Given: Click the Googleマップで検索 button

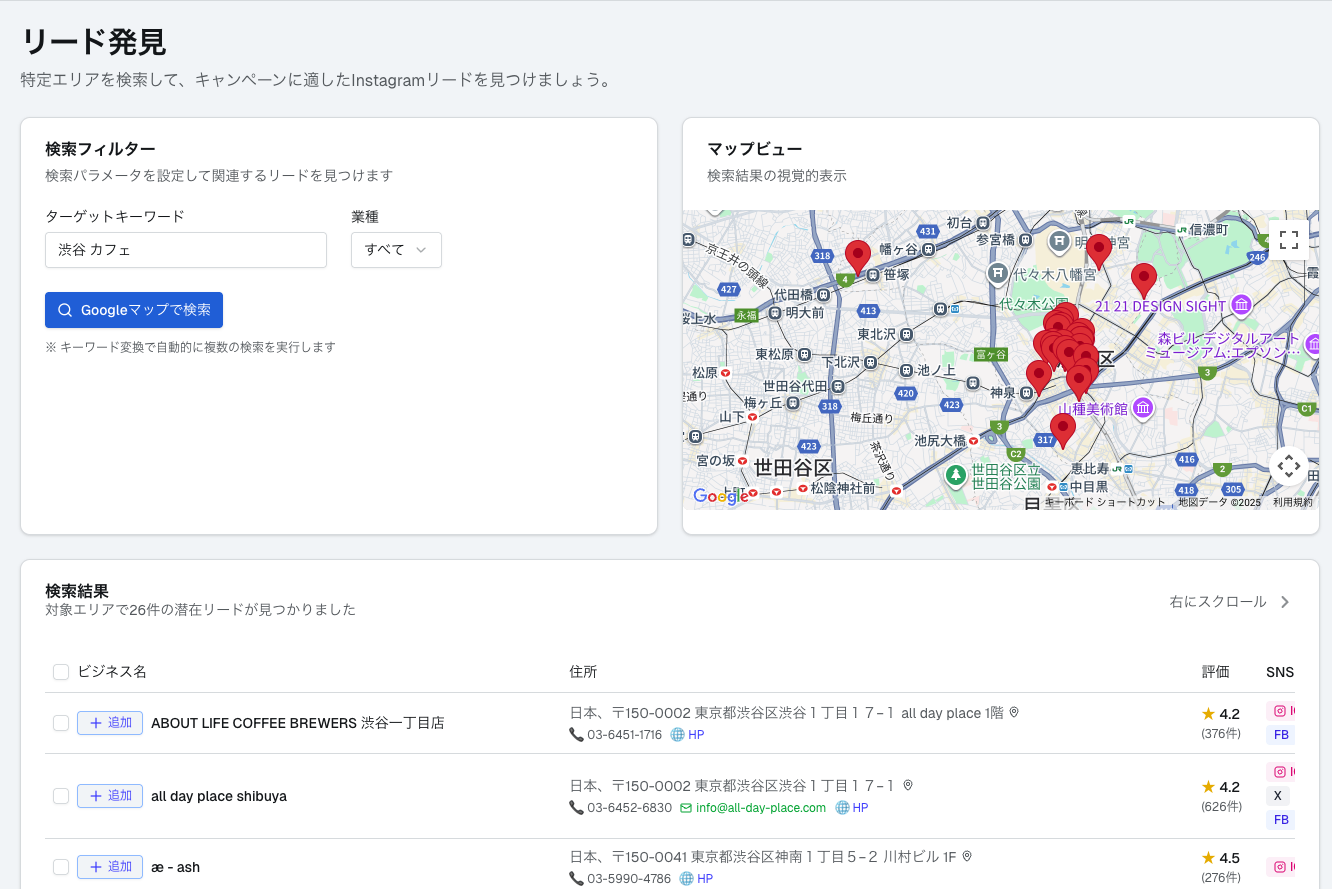Looking at the screenshot, I should 133,310.
